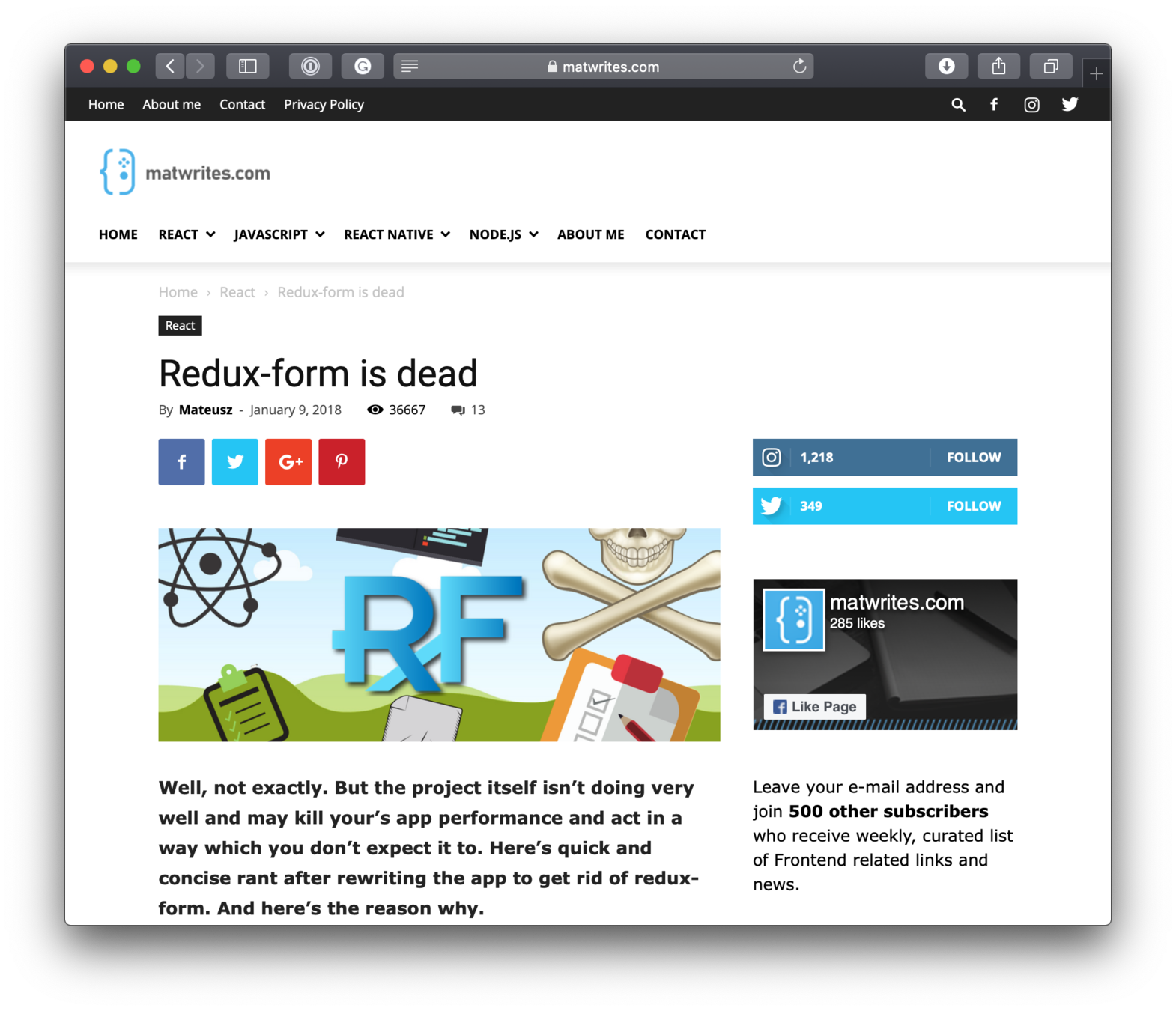
Task: Share the article on Facebook
Action: pyautogui.click(x=181, y=462)
